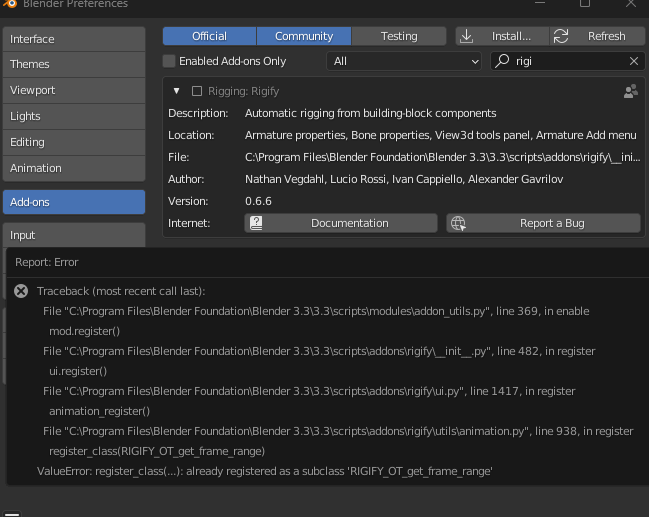This screenshot has width=649, height=517.
Task: Click the Rigify file path text
Action: [x=442, y=157]
